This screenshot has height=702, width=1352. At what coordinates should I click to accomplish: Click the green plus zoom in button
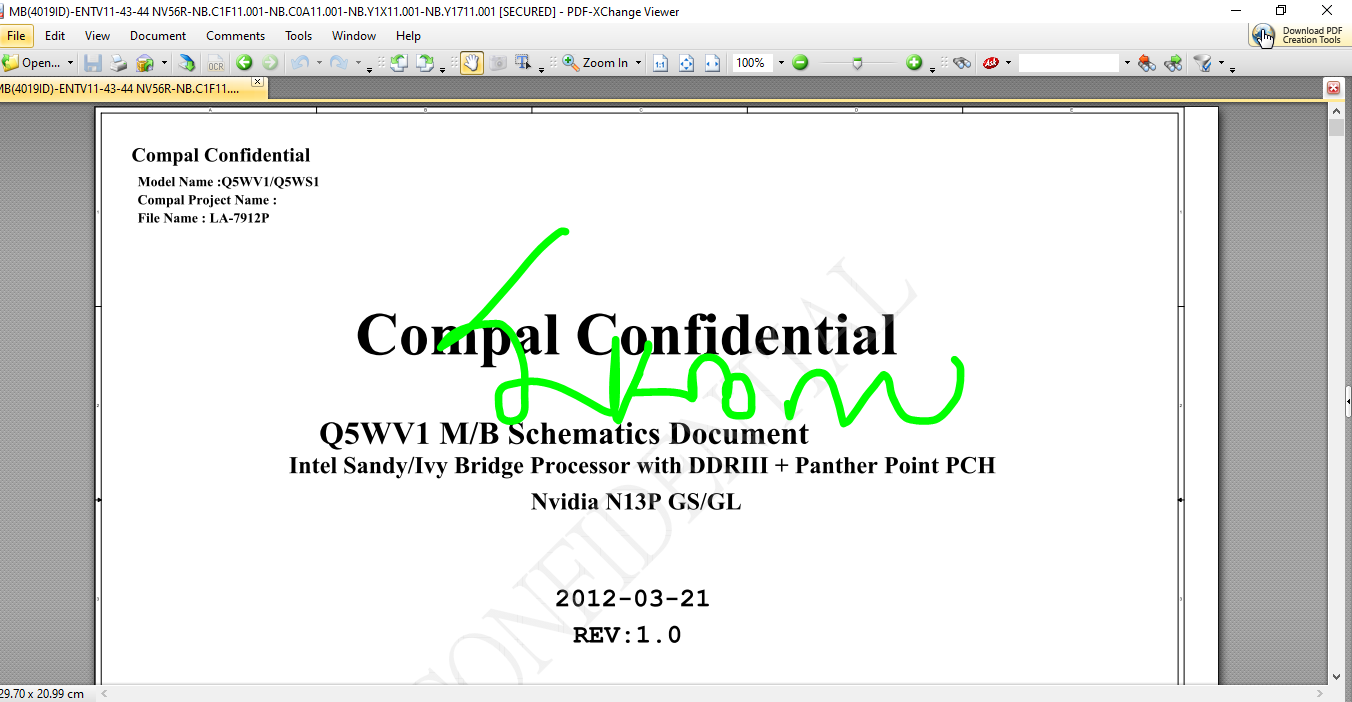point(914,63)
